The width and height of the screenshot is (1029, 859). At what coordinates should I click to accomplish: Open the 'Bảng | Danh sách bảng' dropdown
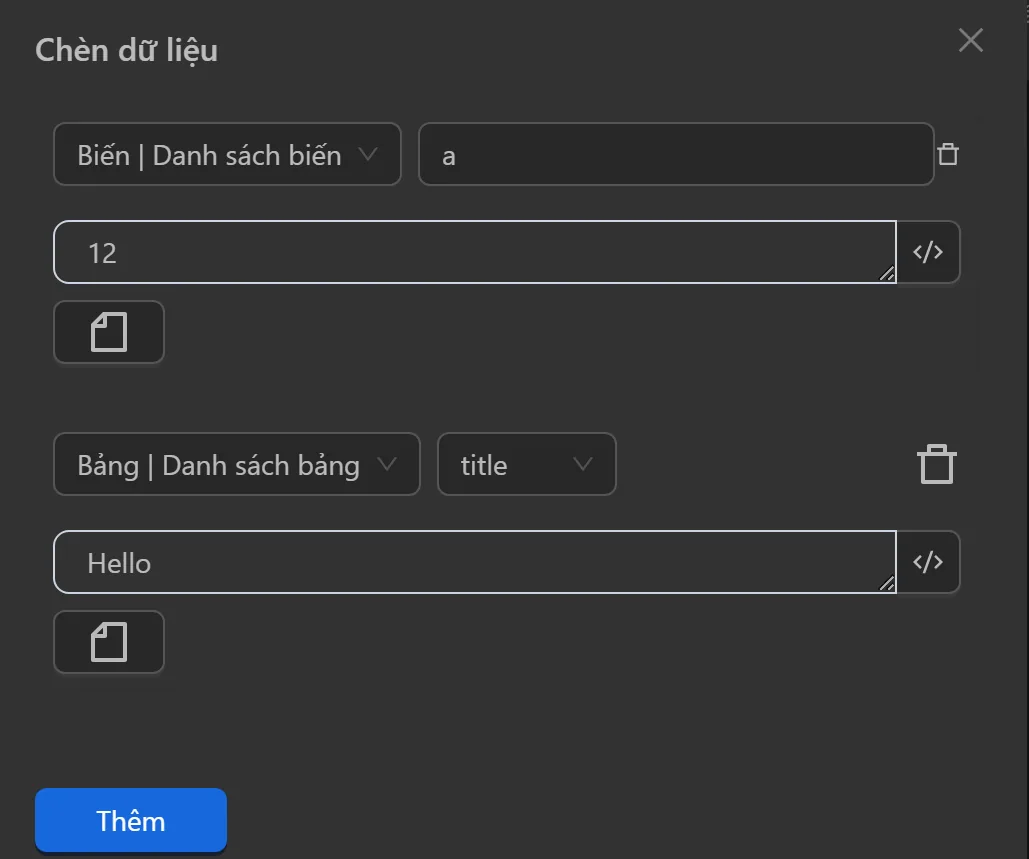[236, 464]
